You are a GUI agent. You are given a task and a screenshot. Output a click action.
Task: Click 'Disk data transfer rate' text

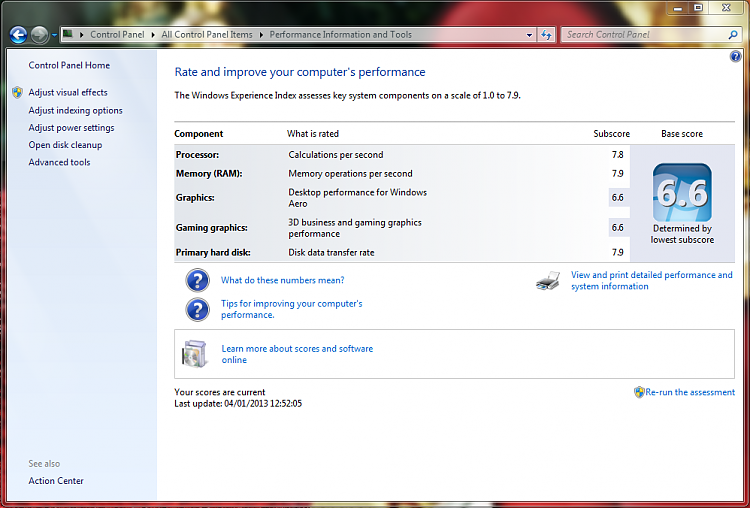[331, 253]
